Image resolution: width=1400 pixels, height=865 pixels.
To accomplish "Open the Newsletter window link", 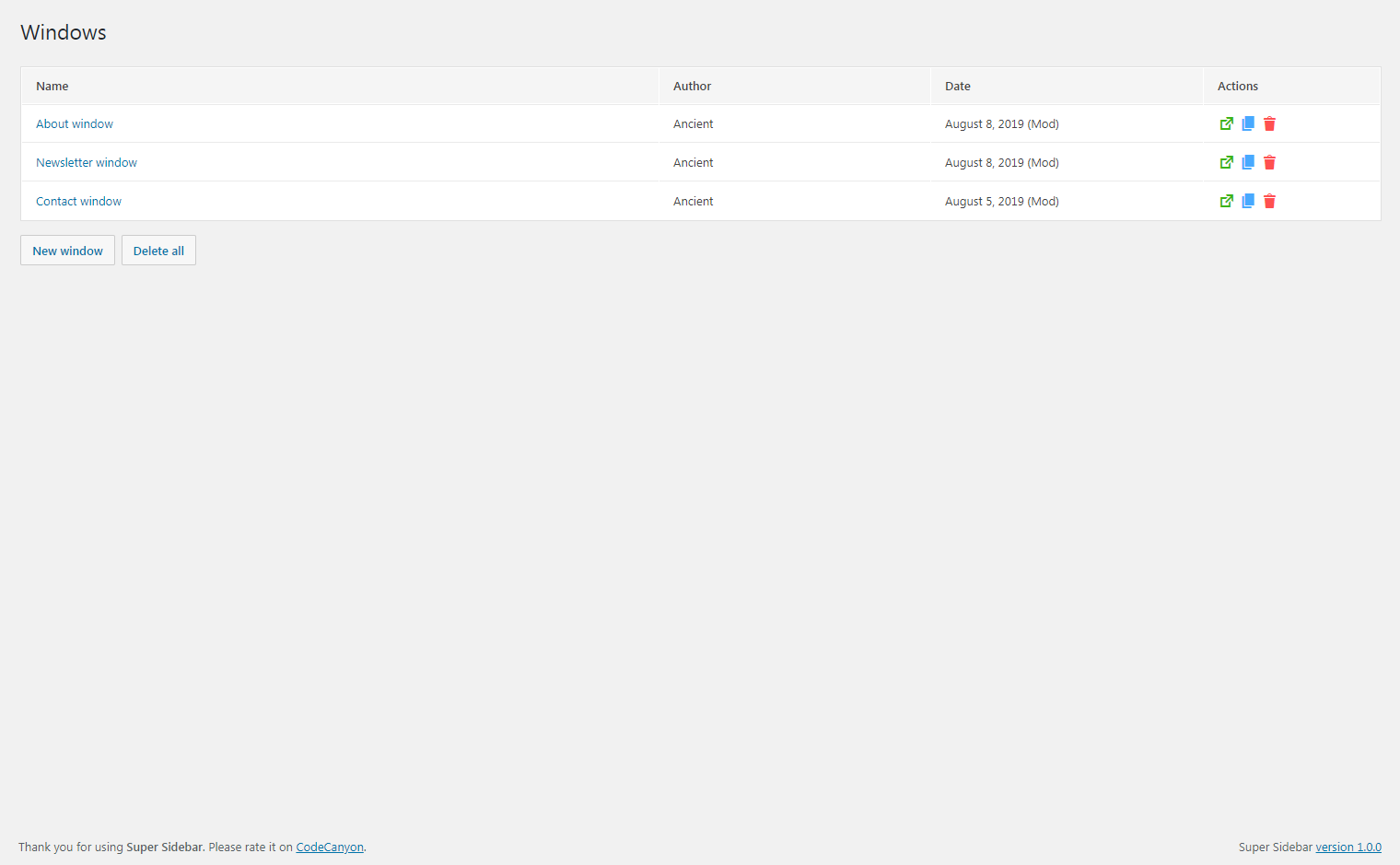I will pos(87,163).
